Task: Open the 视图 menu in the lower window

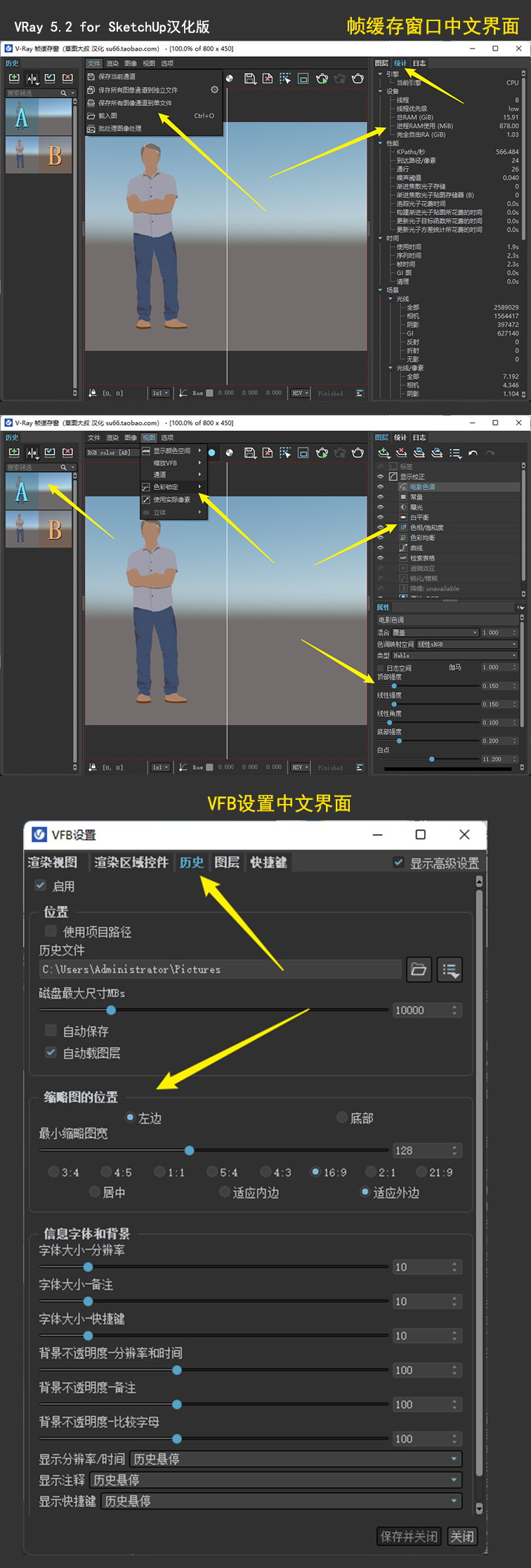Action: [149, 437]
